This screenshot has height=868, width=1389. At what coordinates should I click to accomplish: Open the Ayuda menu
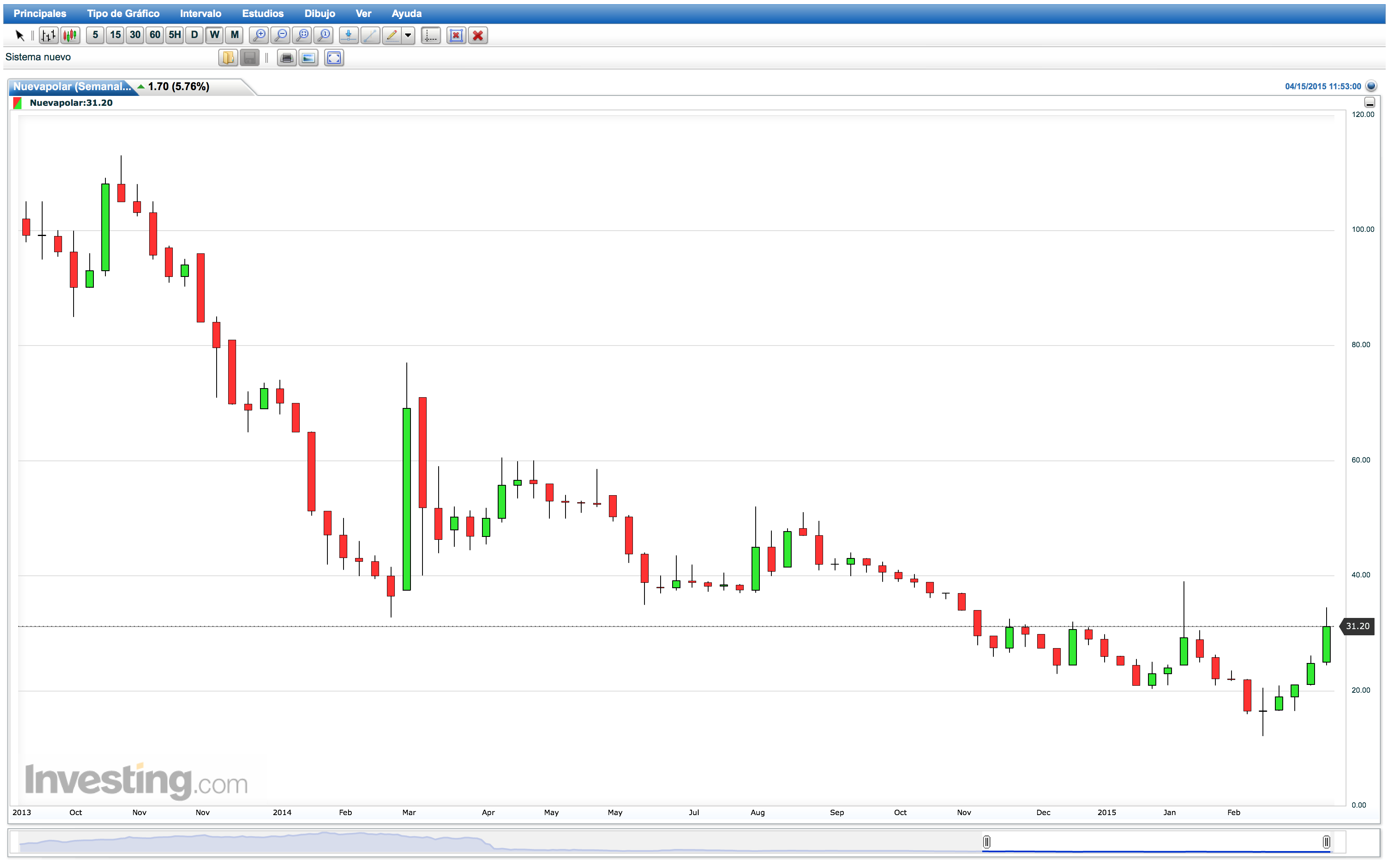pos(406,13)
